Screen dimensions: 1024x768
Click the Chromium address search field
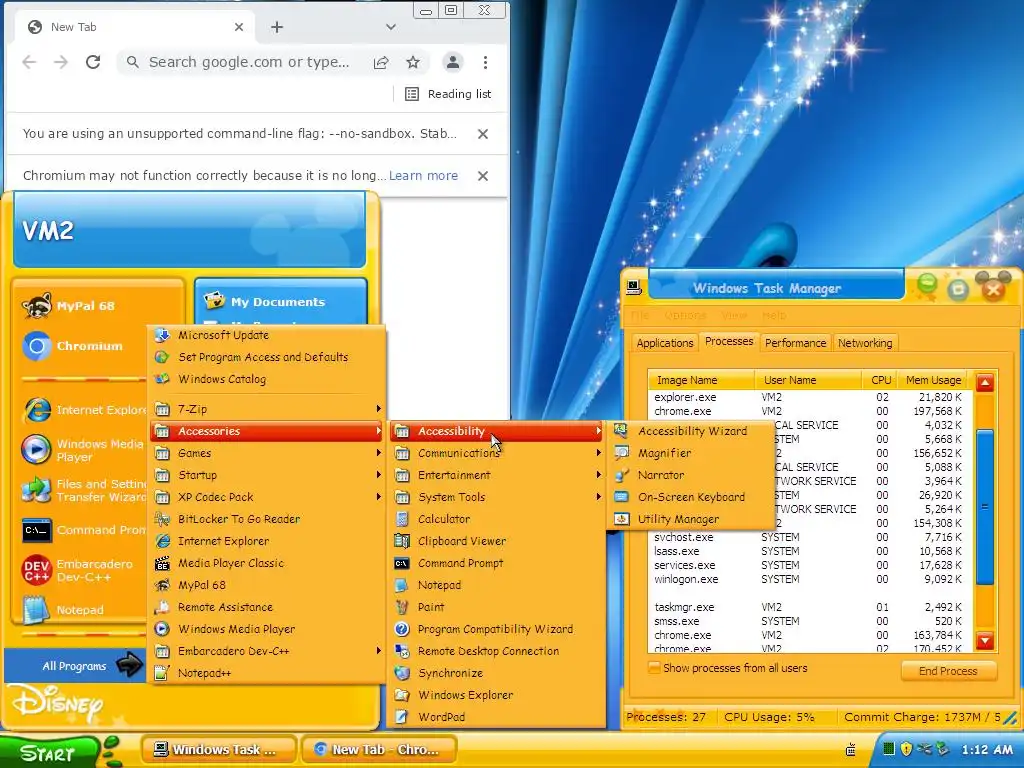(249, 62)
